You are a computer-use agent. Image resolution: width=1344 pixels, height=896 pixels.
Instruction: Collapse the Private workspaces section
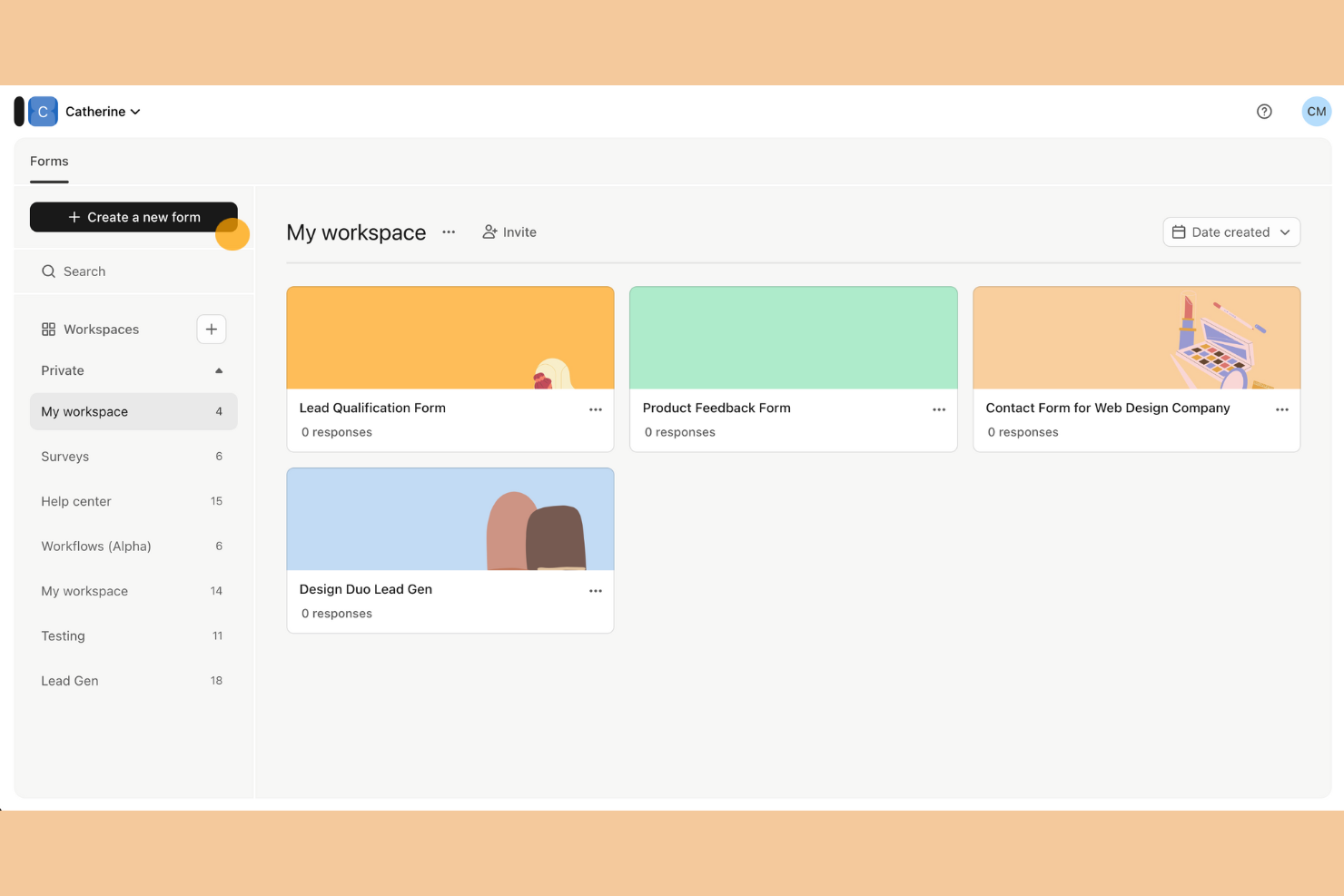219,370
